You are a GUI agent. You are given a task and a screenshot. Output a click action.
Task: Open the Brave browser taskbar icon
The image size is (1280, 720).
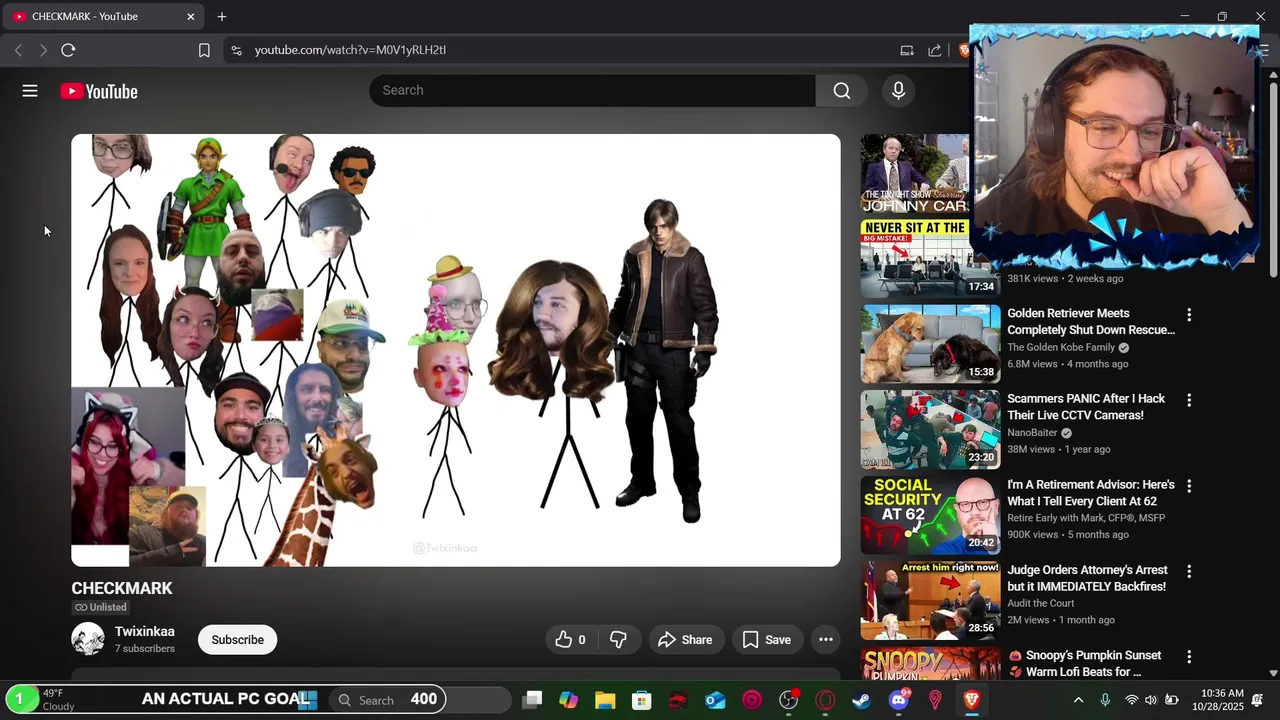click(971, 700)
